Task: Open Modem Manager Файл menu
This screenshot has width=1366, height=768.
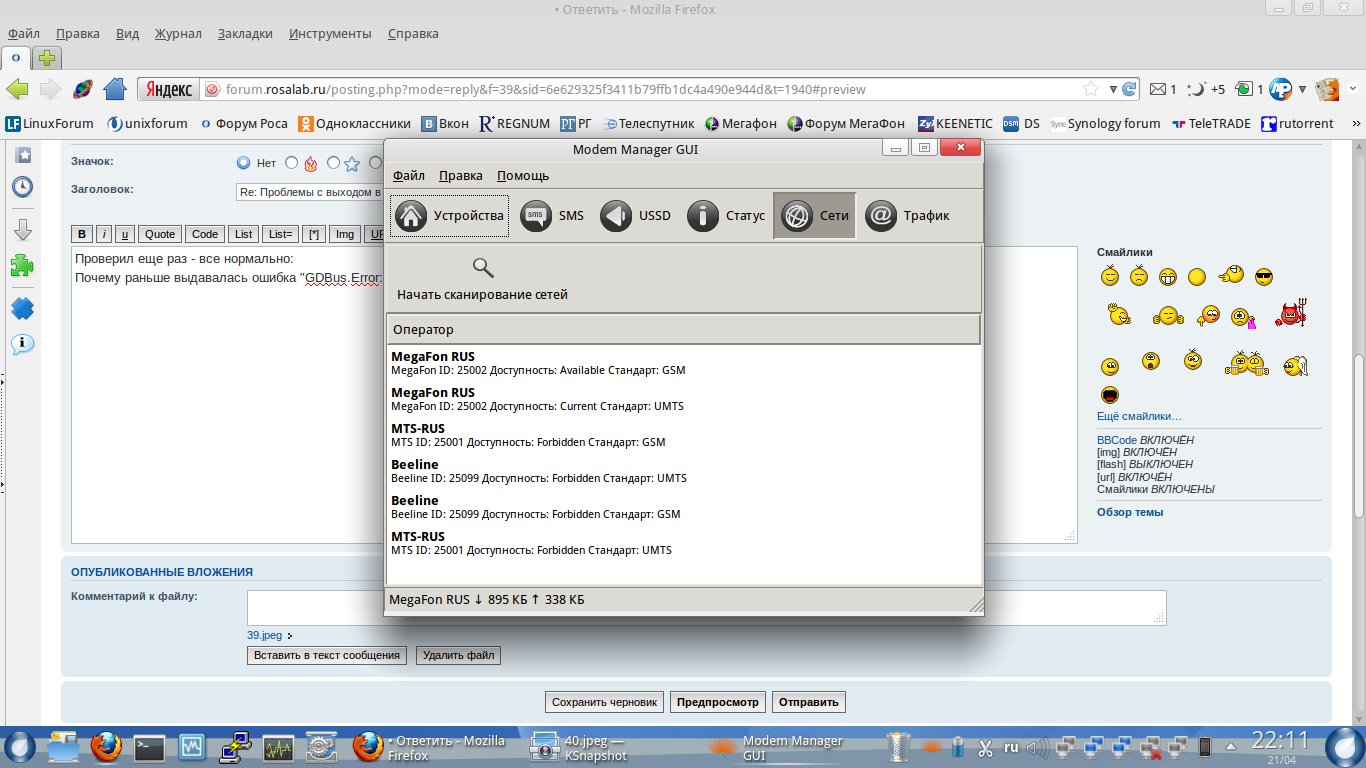Action: [409, 175]
